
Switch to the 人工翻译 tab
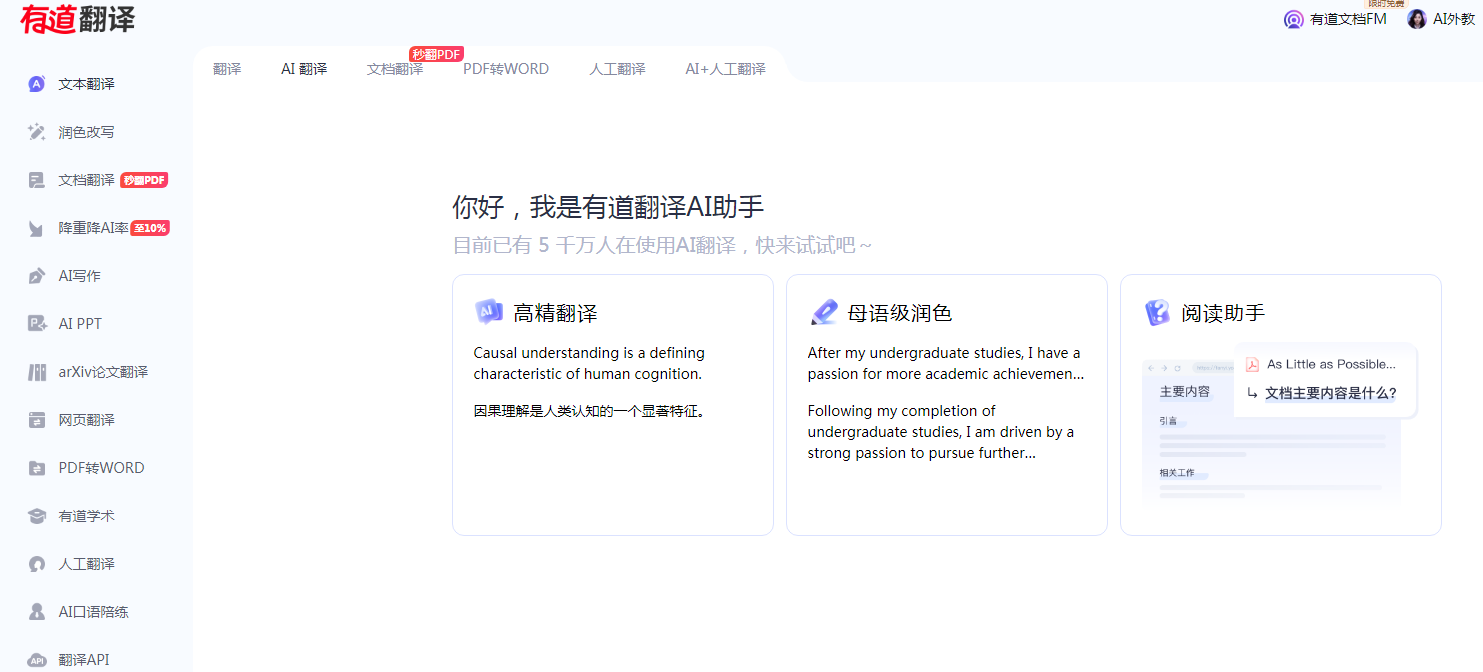click(617, 68)
